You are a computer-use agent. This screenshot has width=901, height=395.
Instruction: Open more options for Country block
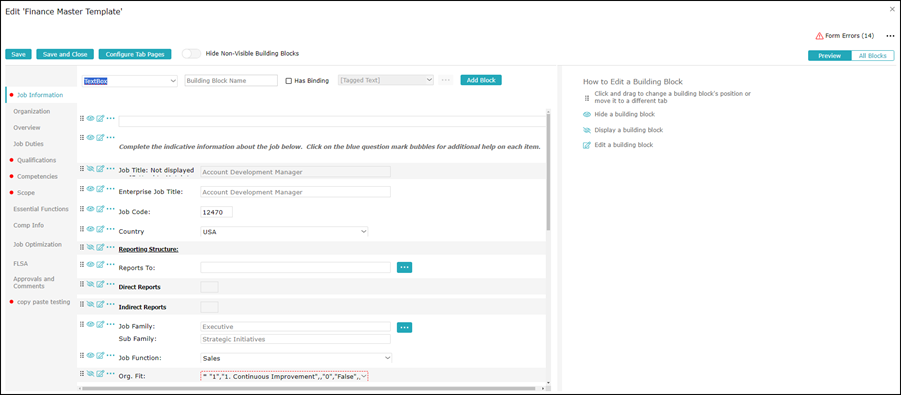coord(110,229)
